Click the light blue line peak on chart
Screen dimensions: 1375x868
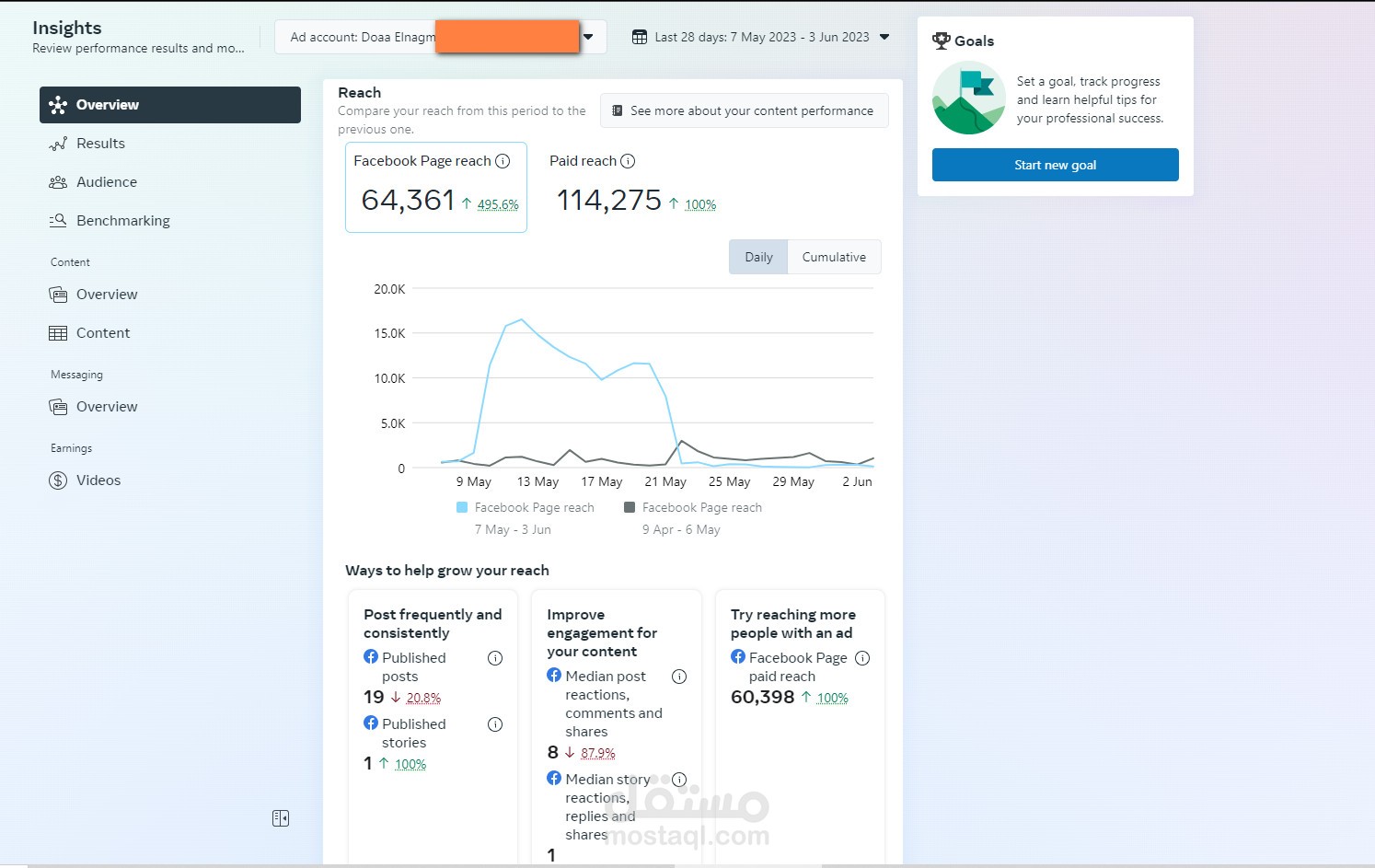pos(522,319)
